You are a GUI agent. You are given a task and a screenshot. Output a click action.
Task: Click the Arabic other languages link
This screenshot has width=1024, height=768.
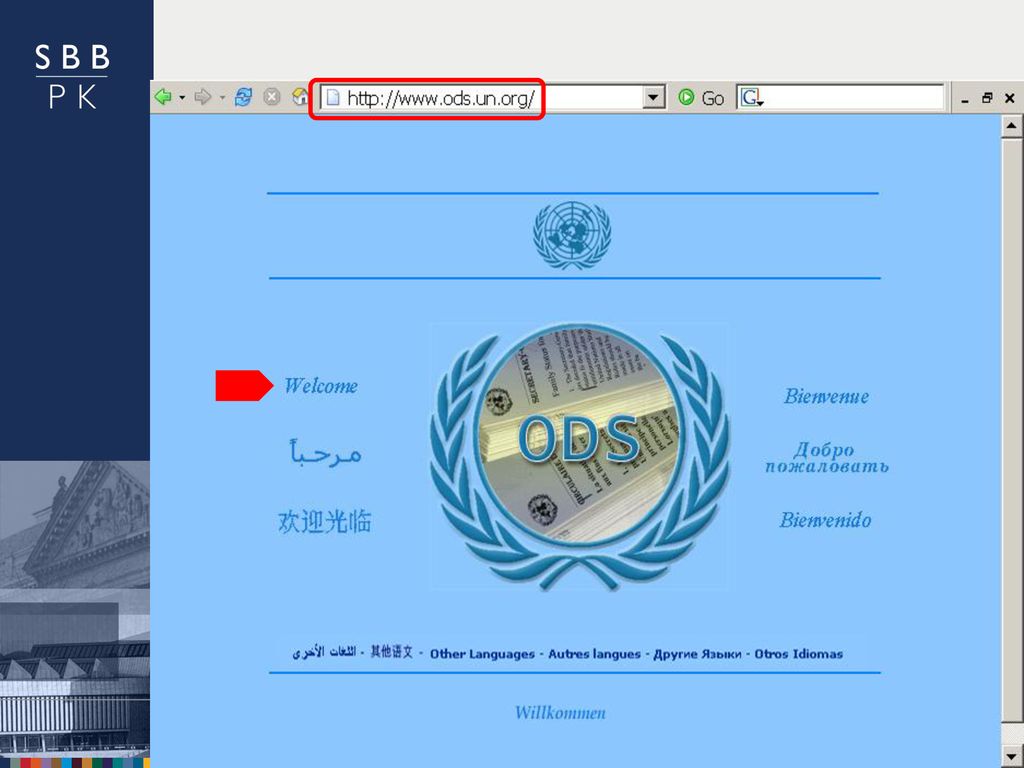tap(324, 652)
